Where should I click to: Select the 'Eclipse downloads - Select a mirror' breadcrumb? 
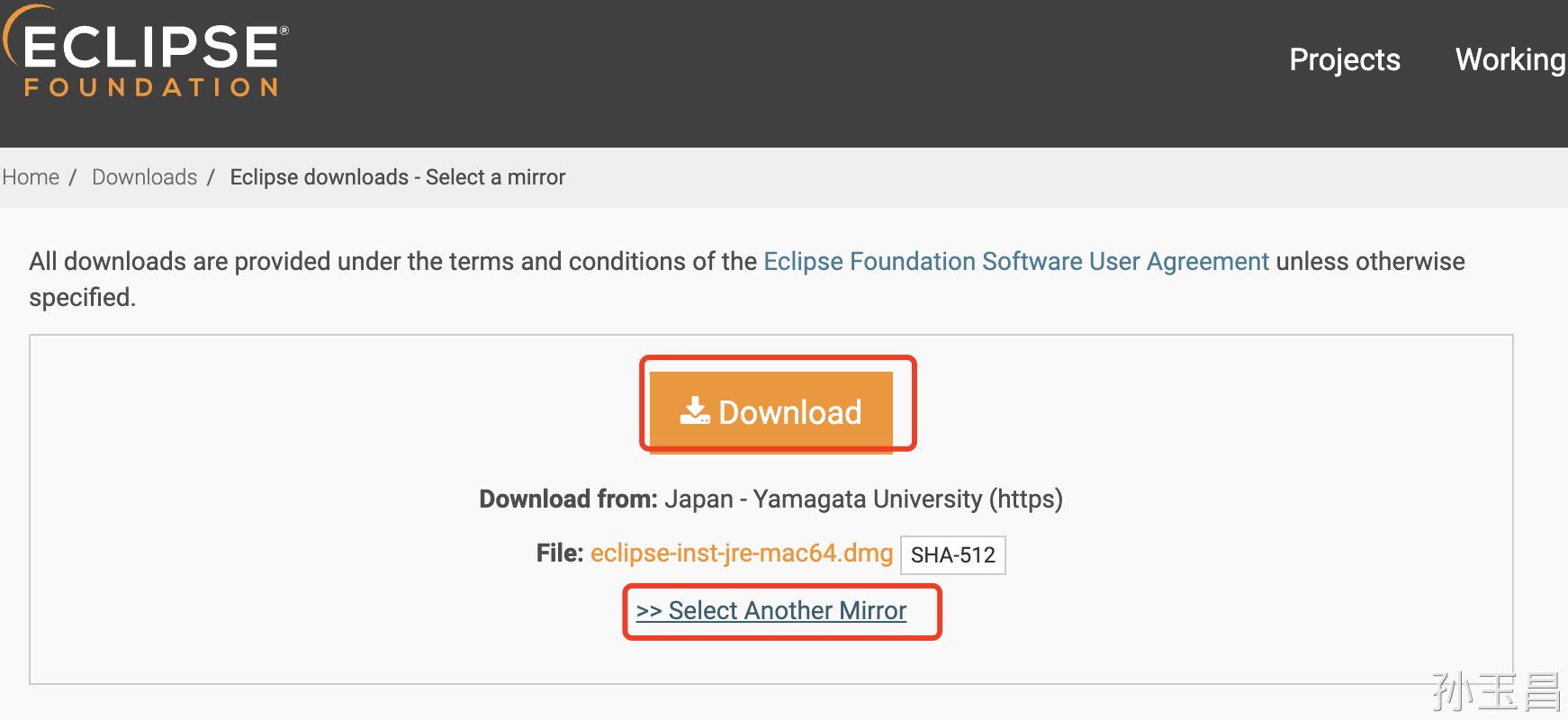pos(396,176)
